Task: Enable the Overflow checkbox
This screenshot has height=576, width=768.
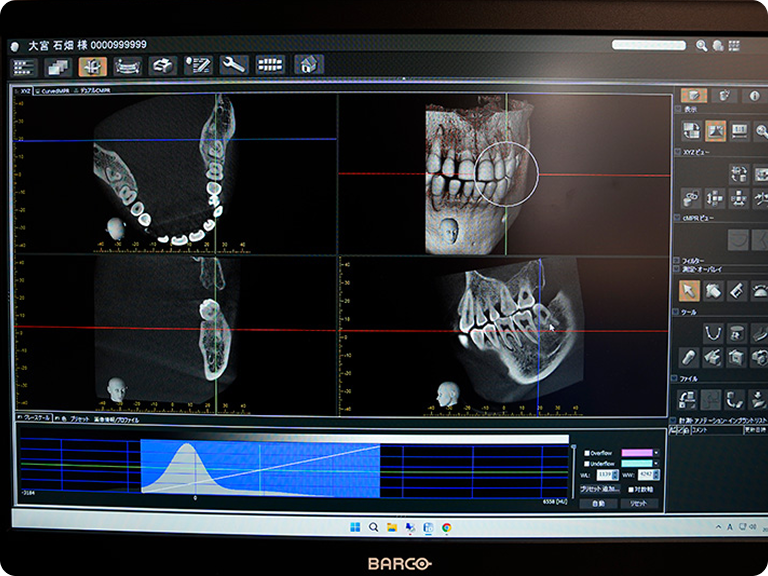Action: pyautogui.click(x=586, y=452)
